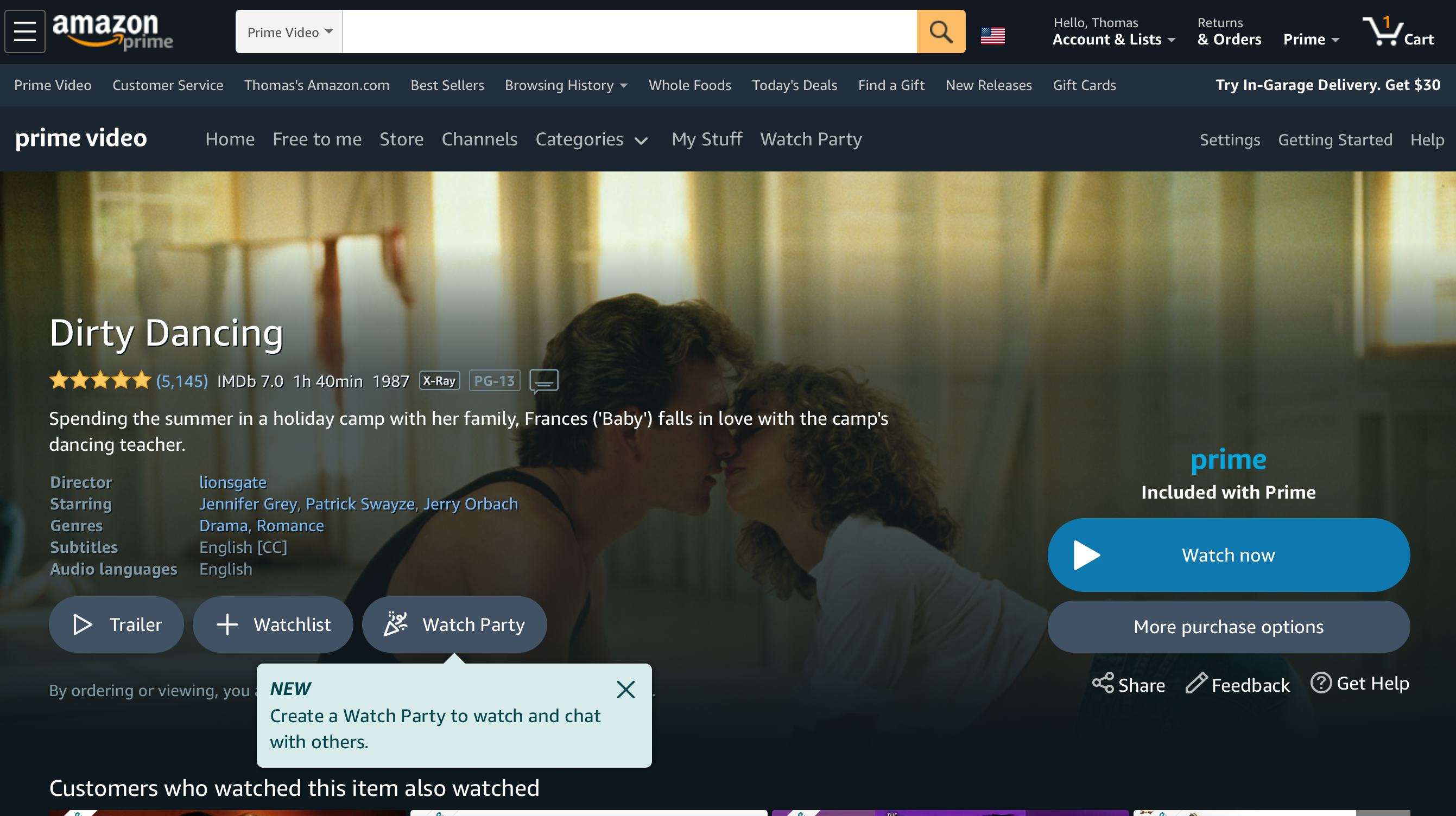Click the Feedback pencil icon
1456x816 pixels.
pos(1195,684)
